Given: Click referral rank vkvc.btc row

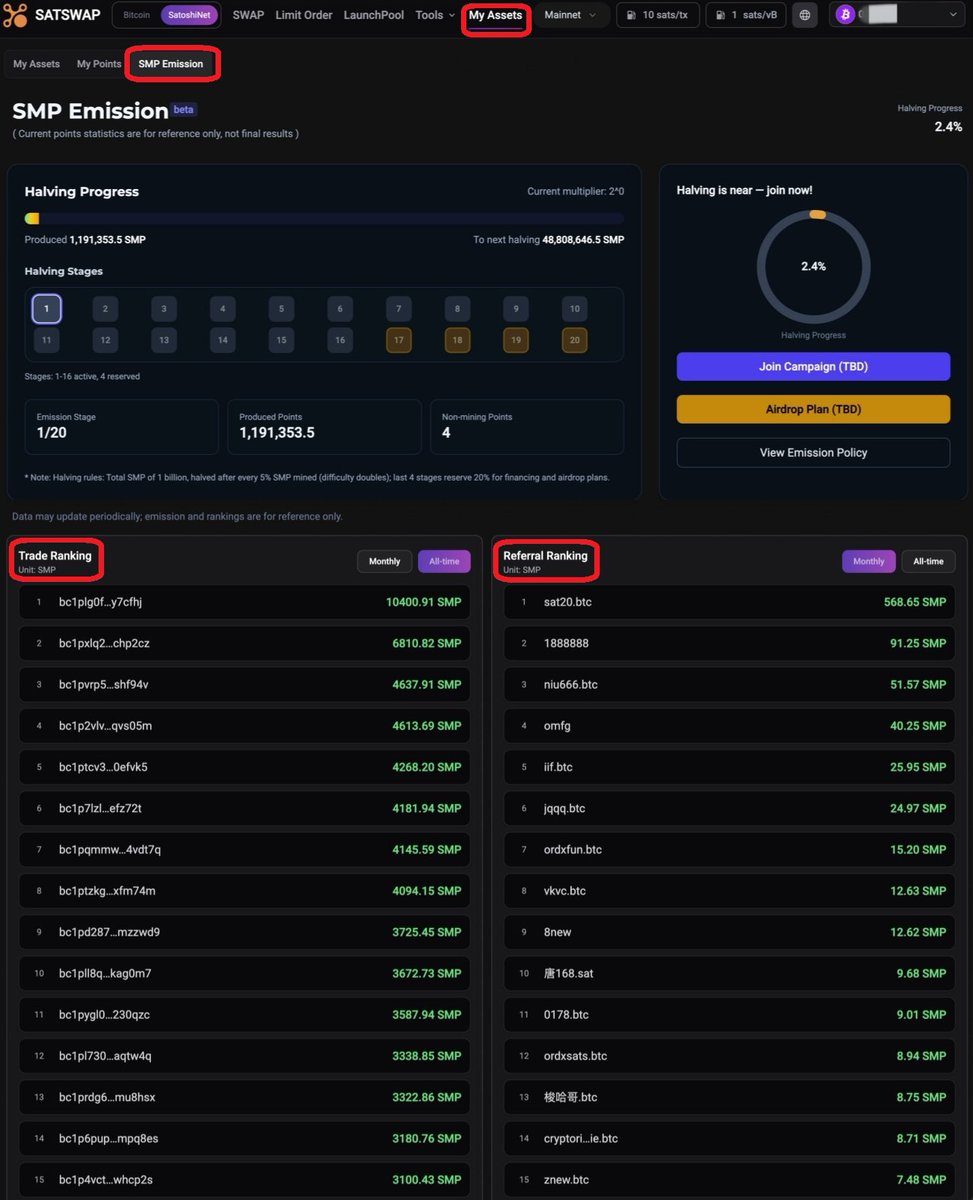Looking at the screenshot, I should [729, 891].
